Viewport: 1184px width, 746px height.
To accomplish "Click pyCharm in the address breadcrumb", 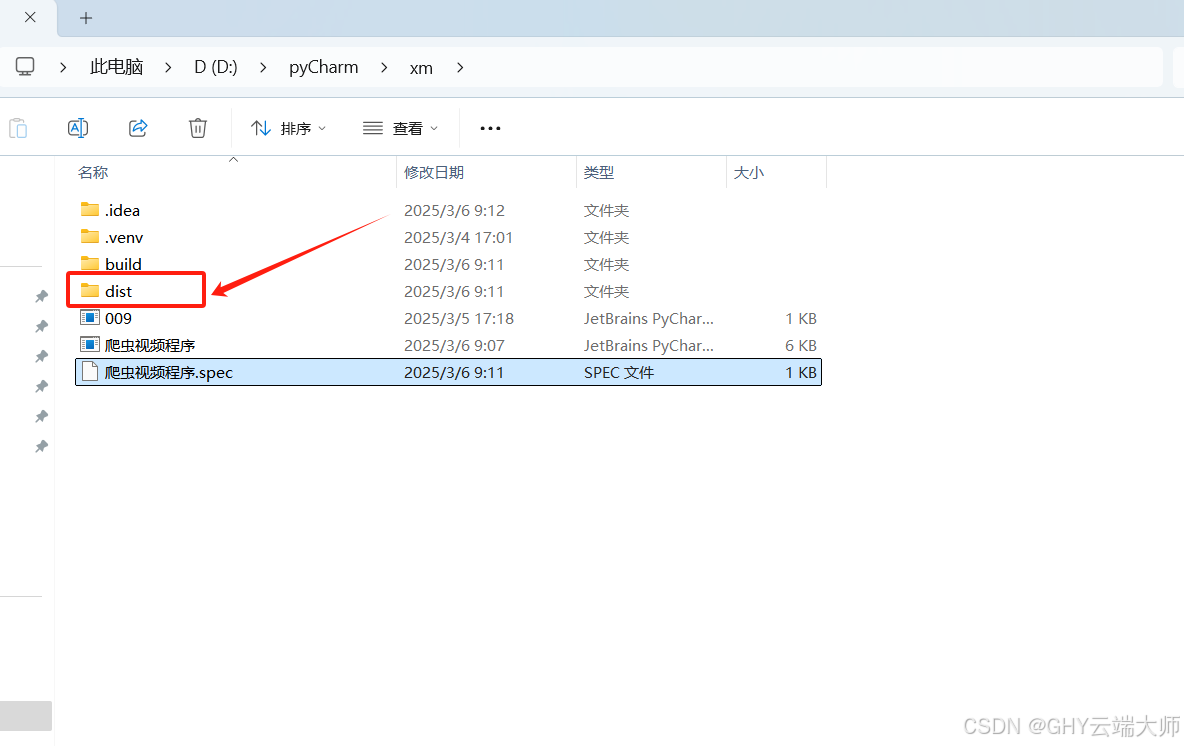I will click(323, 67).
